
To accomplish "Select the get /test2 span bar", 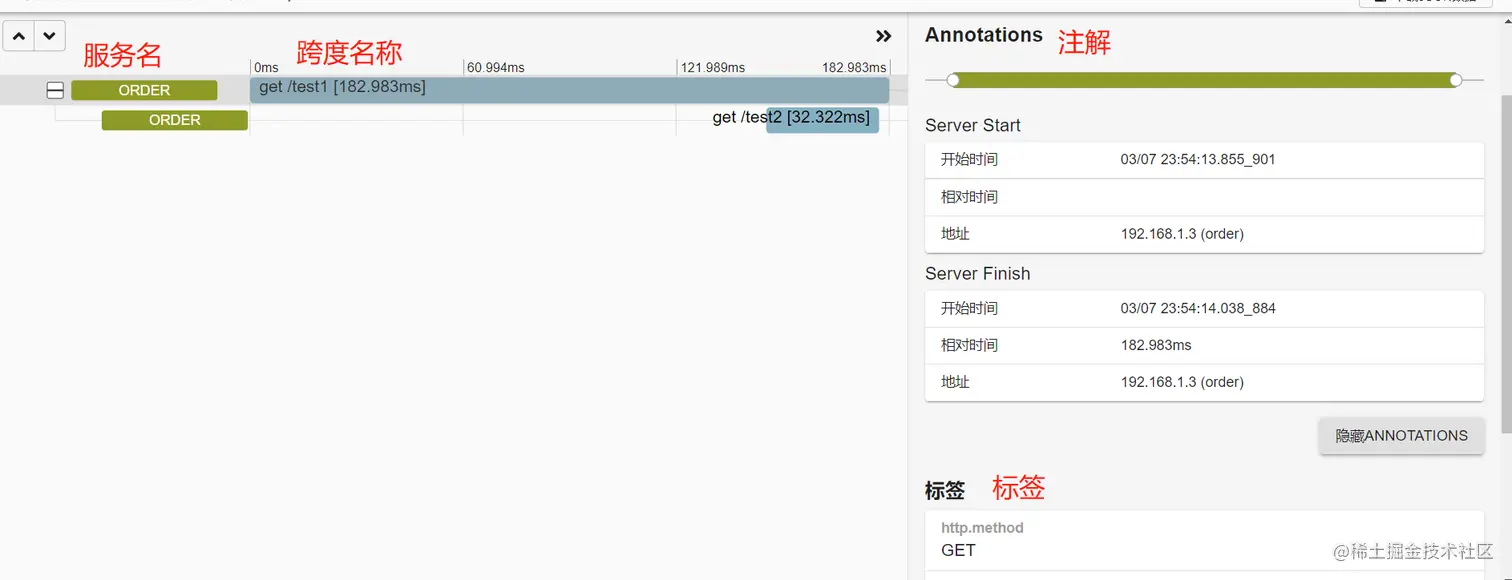I will point(822,119).
